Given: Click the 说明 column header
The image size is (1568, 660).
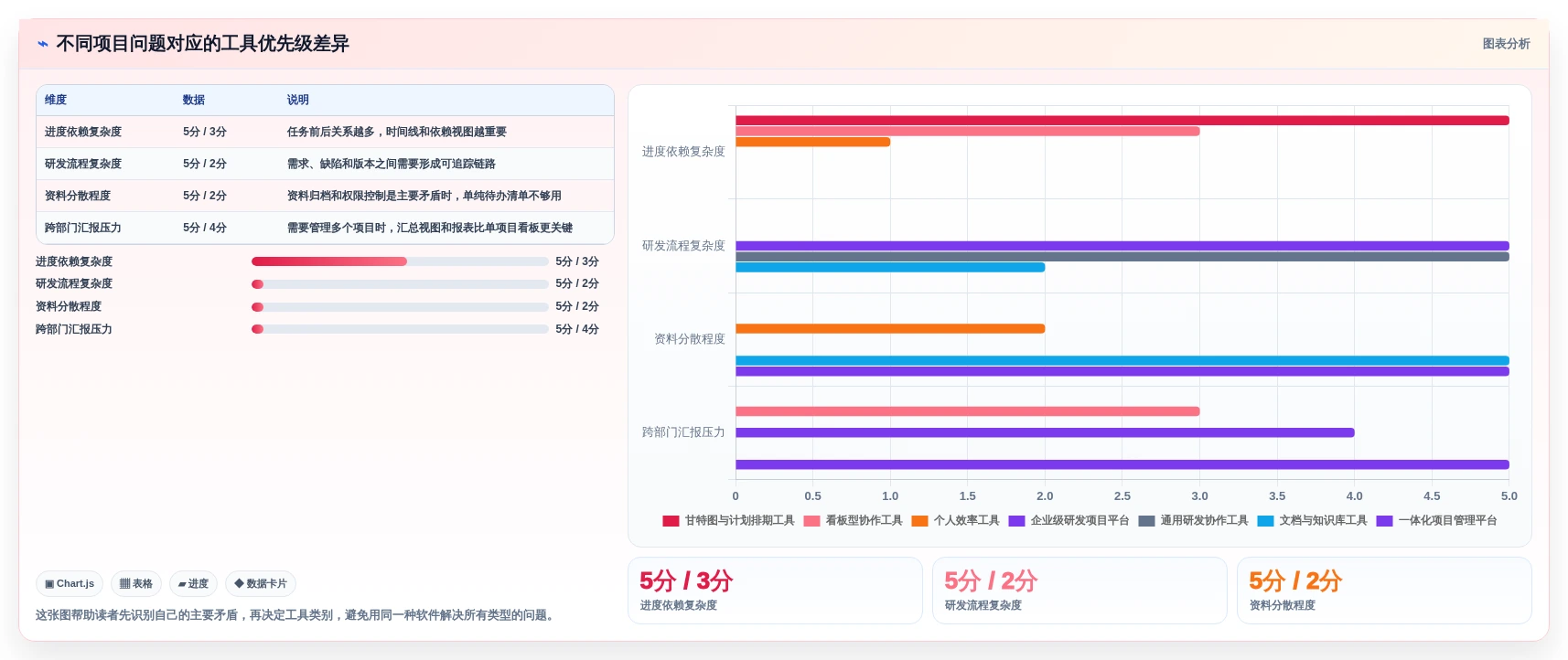Looking at the screenshot, I should pyautogui.click(x=297, y=100).
